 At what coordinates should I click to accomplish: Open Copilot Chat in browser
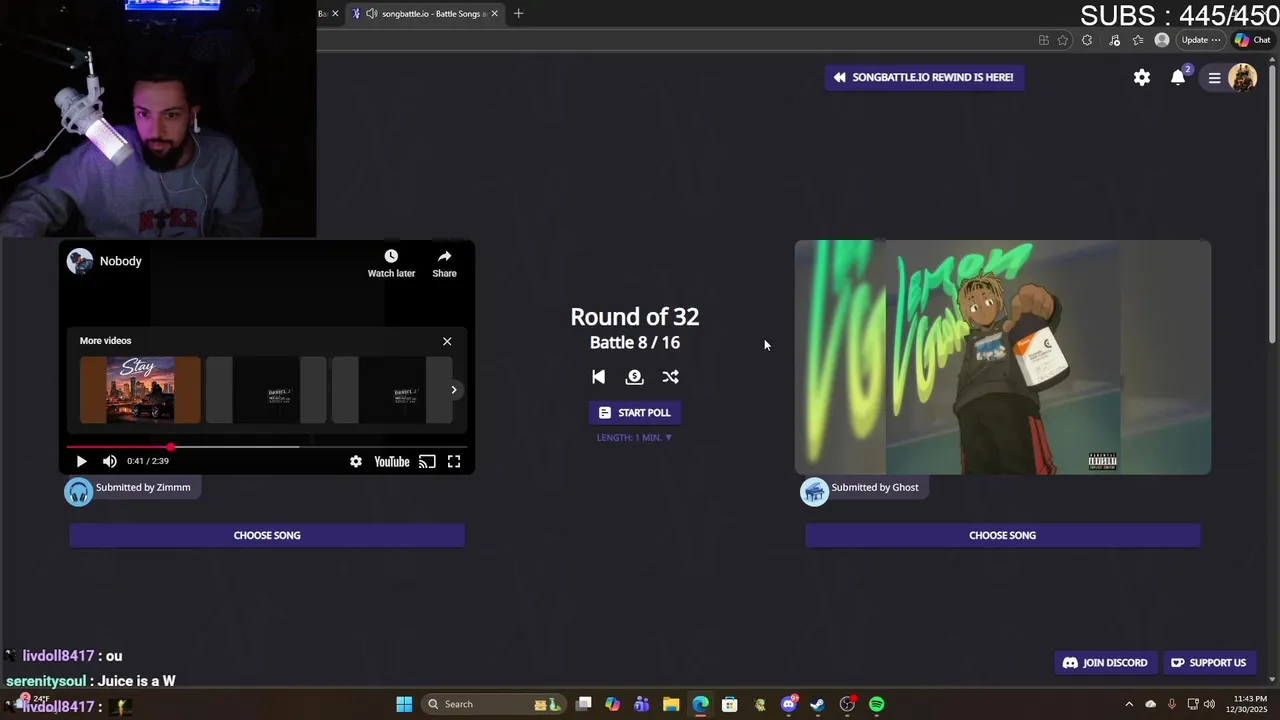[x=1252, y=40]
